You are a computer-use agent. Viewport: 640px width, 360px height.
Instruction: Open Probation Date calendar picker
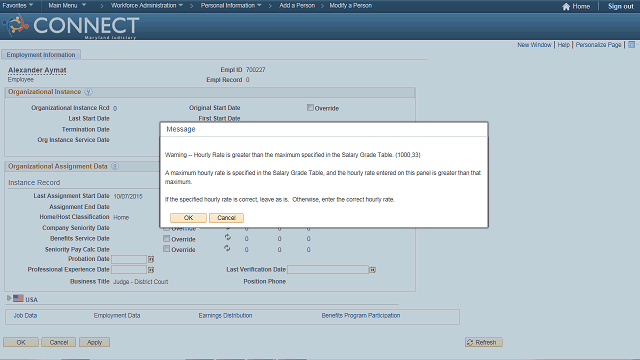(x=151, y=259)
